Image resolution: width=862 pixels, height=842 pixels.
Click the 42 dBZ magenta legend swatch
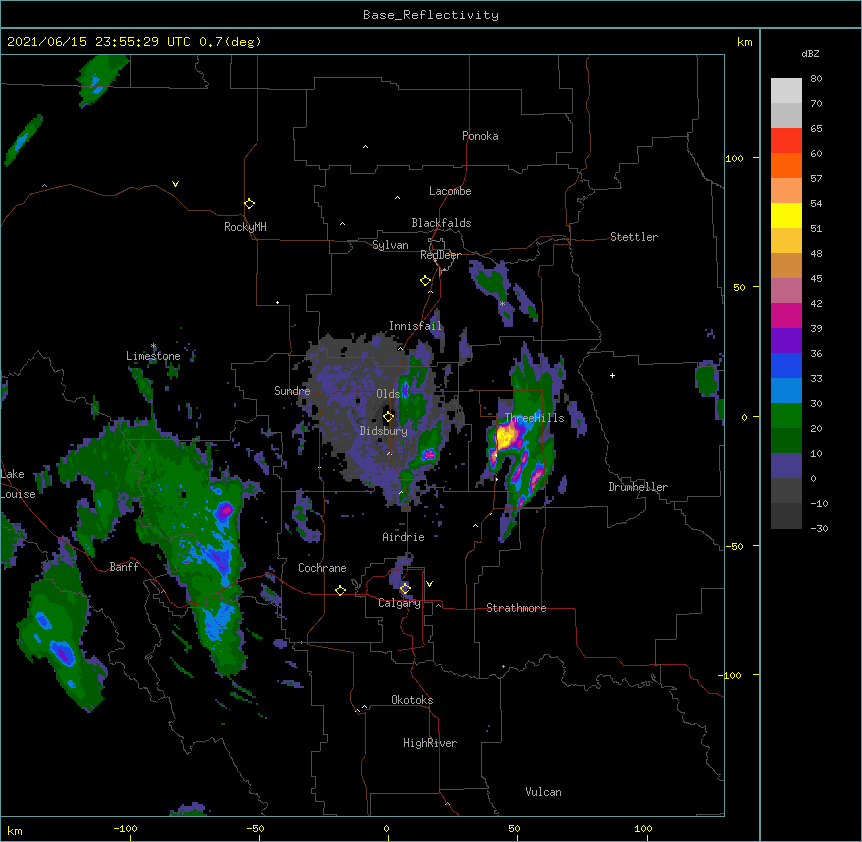[x=786, y=315]
